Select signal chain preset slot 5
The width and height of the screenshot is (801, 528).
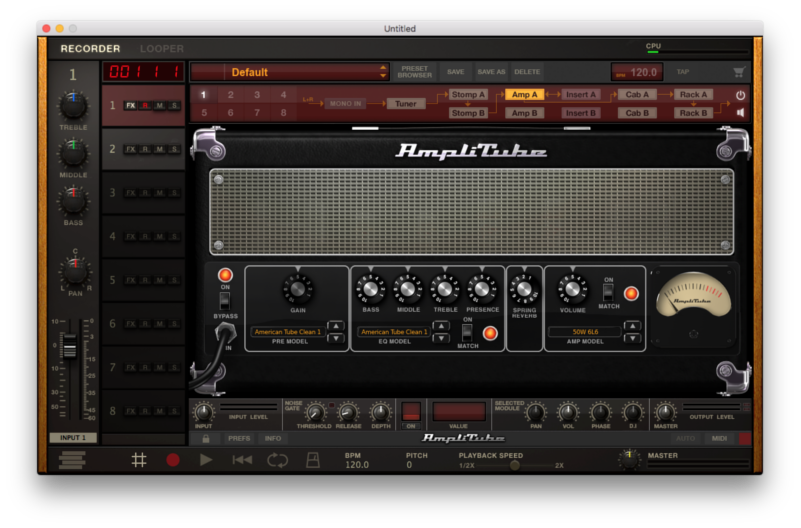point(204,113)
